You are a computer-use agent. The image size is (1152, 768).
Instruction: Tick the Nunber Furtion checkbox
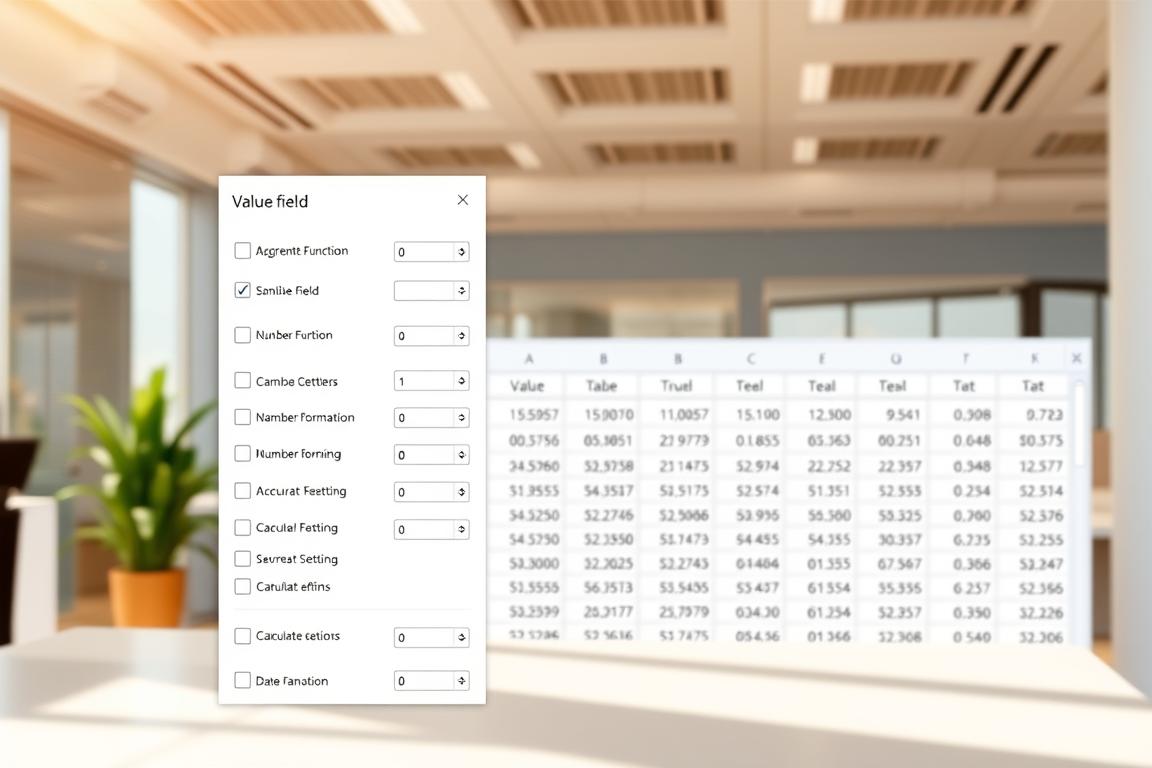(242, 335)
